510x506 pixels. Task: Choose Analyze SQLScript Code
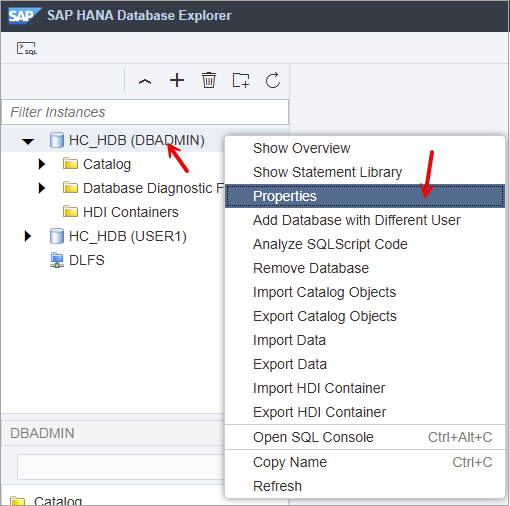[365, 244]
